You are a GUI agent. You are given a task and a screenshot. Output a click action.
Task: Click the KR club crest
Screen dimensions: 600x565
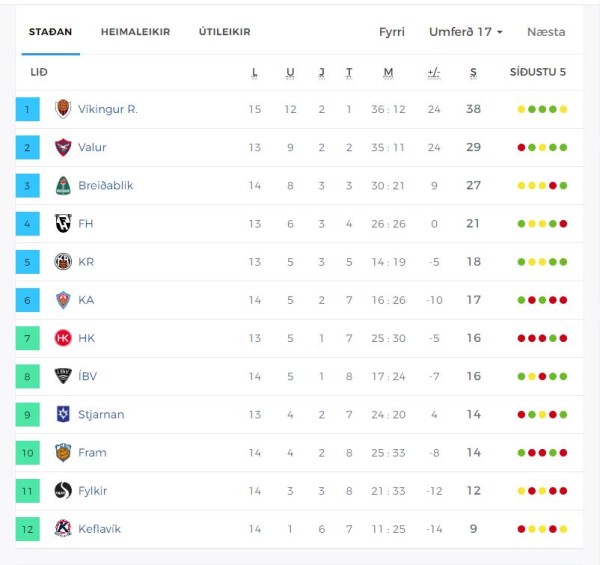coord(63,262)
